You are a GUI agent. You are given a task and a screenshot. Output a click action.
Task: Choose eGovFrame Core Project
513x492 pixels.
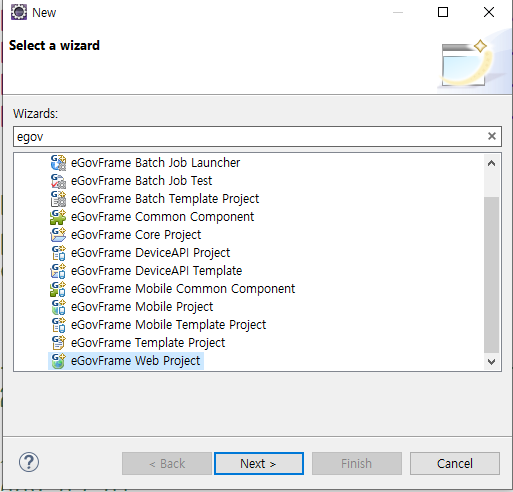(136, 235)
